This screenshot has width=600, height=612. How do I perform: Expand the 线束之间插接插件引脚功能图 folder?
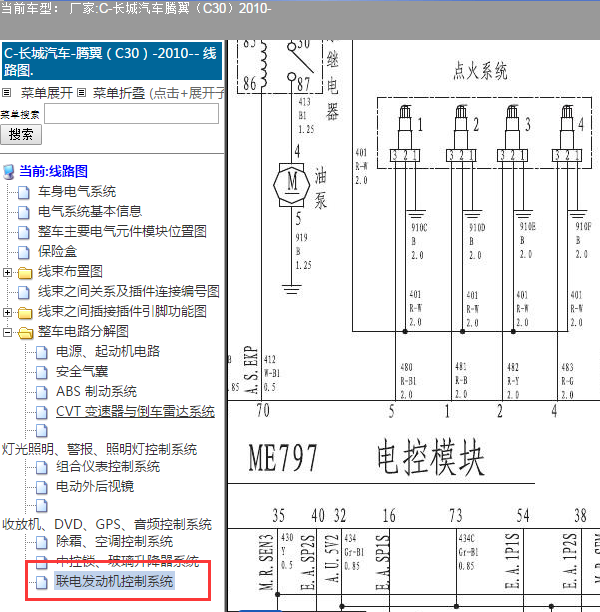pos(7,312)
